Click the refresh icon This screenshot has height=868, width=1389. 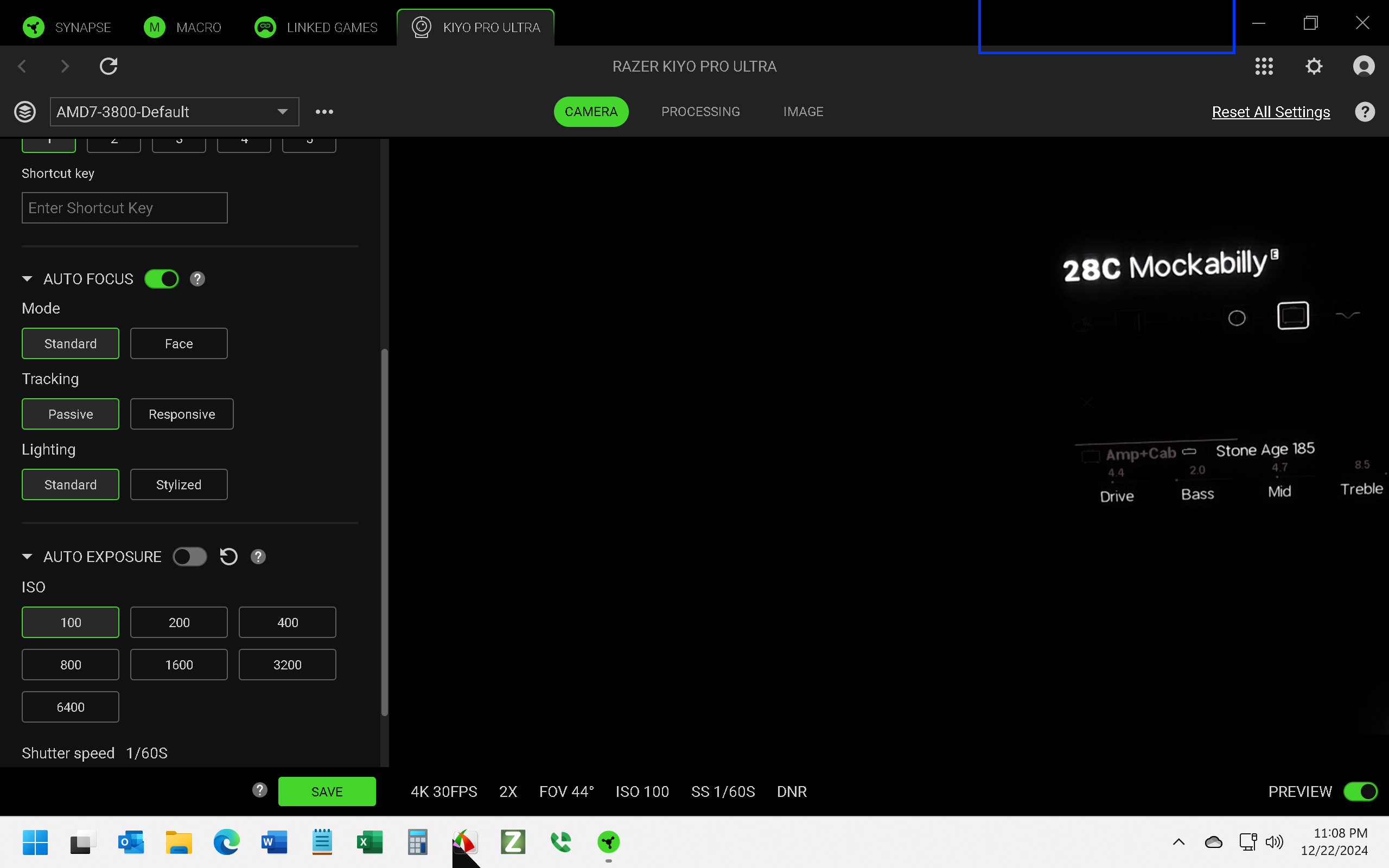[109, 67]
